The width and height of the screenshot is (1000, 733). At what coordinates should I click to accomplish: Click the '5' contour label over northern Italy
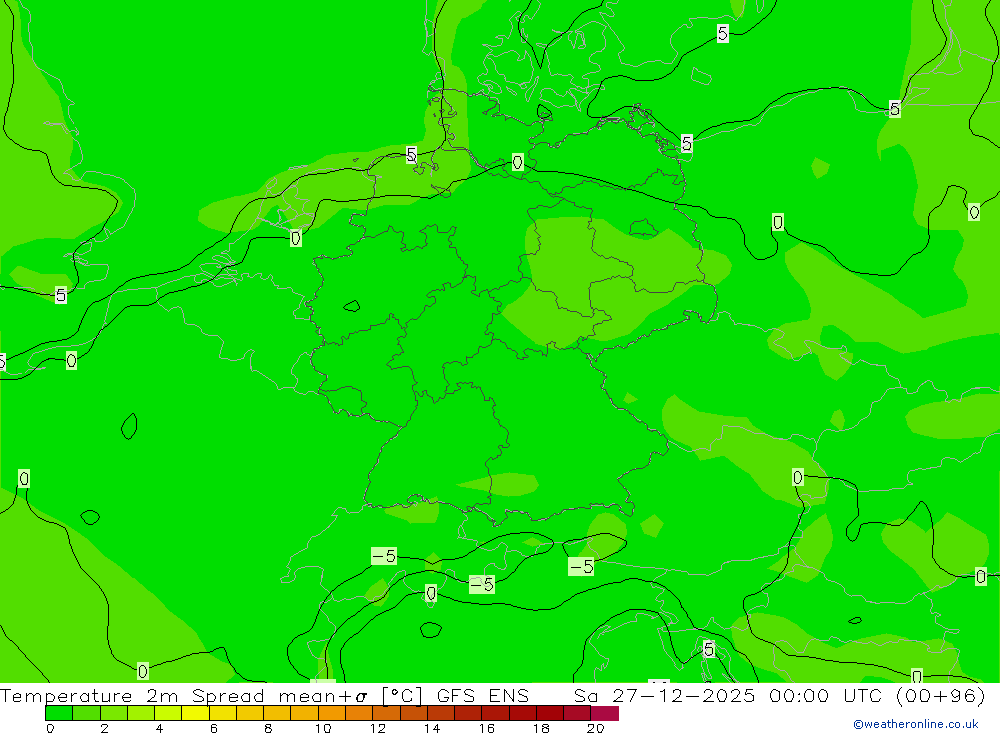(709, 649)
